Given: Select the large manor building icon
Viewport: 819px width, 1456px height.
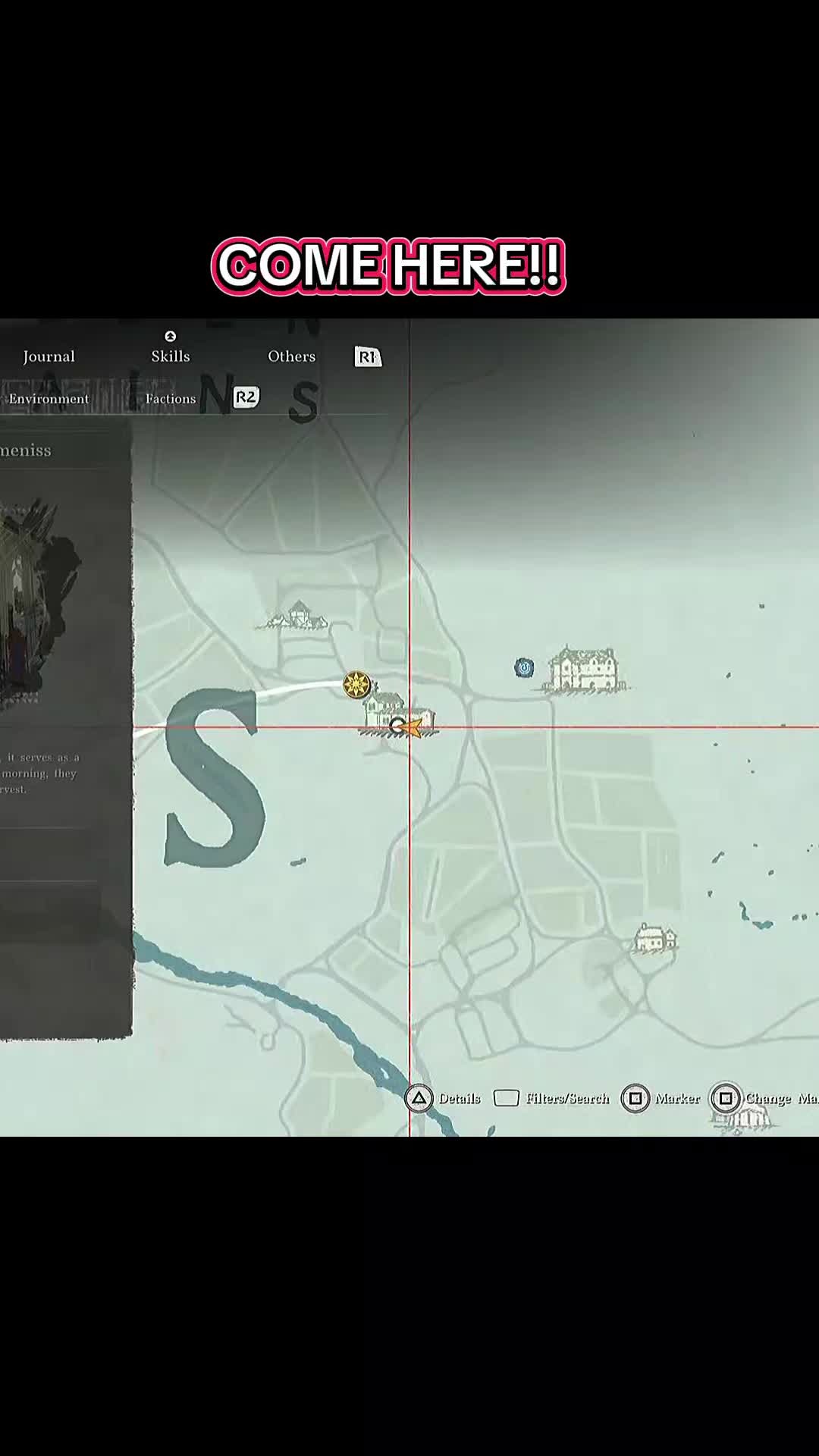Looking at the screenshot, I should tap(585, 670).
